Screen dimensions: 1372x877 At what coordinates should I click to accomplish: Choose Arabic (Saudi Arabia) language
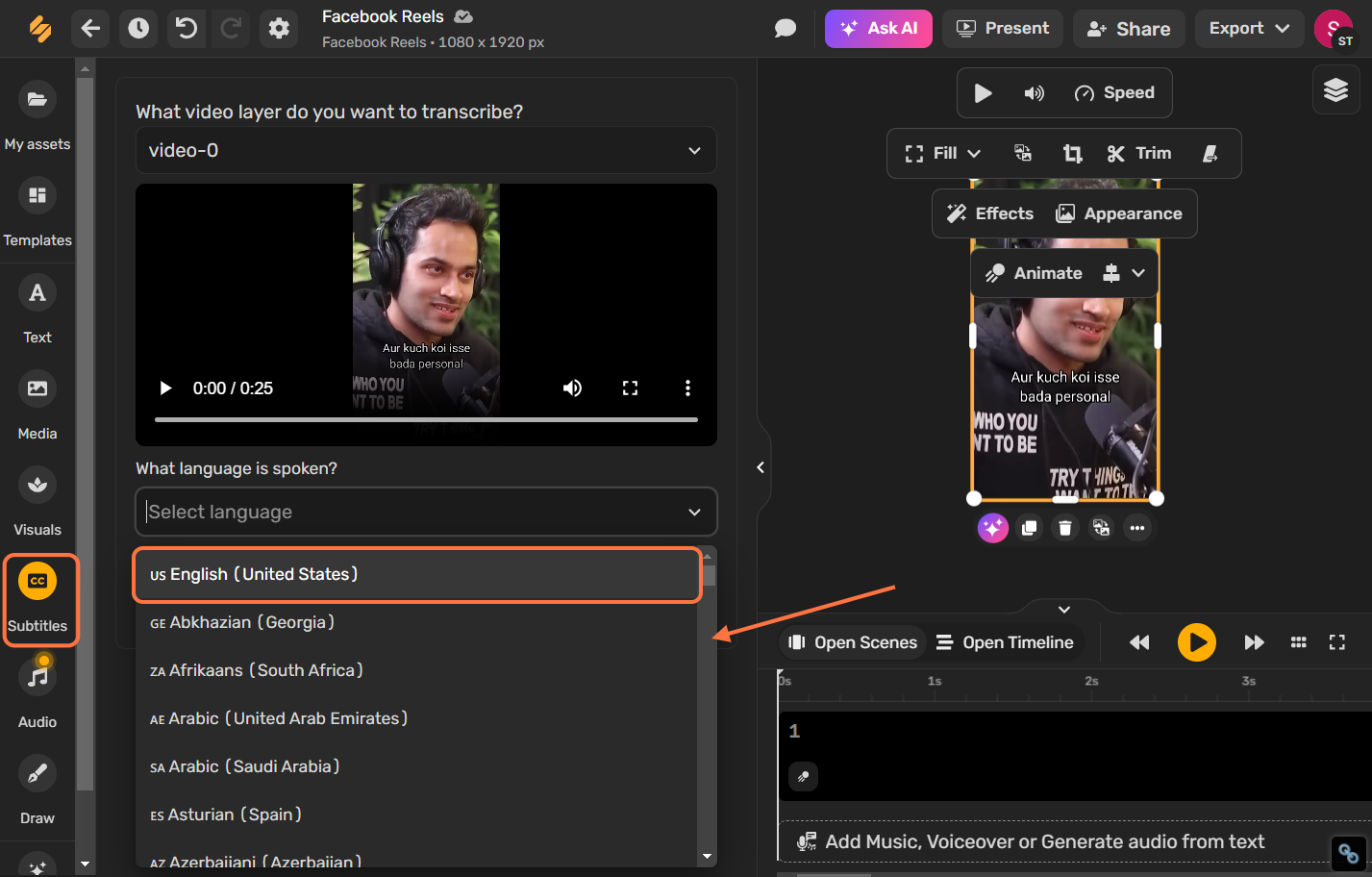(x=417, y=766)
